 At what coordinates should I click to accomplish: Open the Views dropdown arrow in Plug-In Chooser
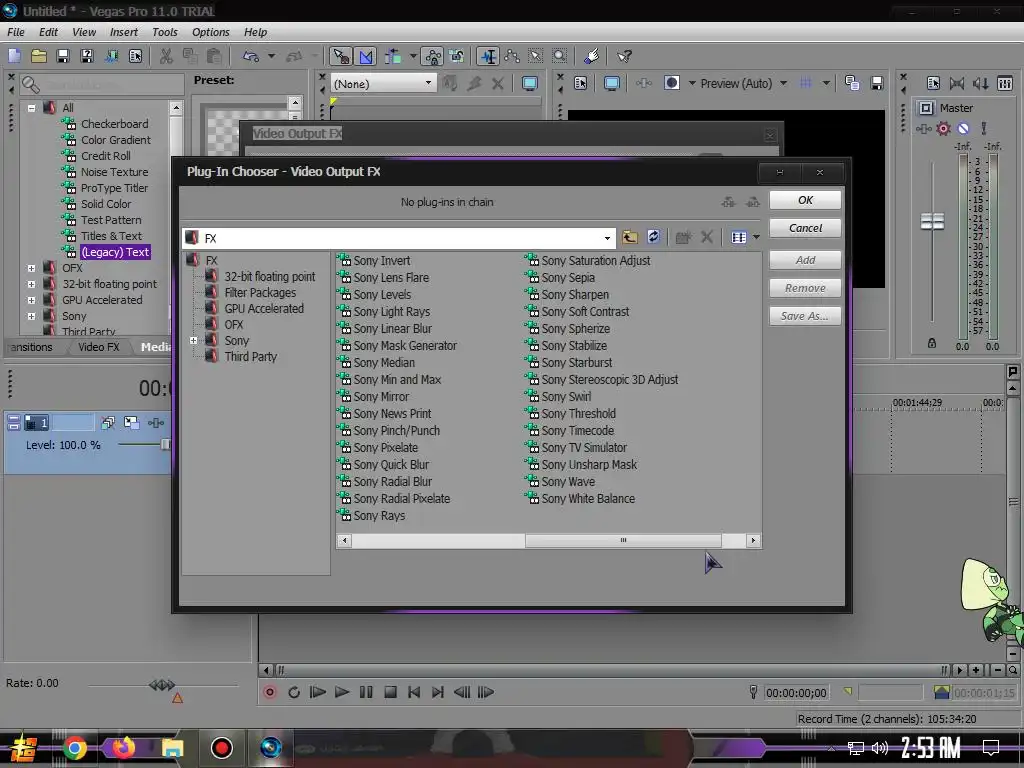(x=756, y=237)
